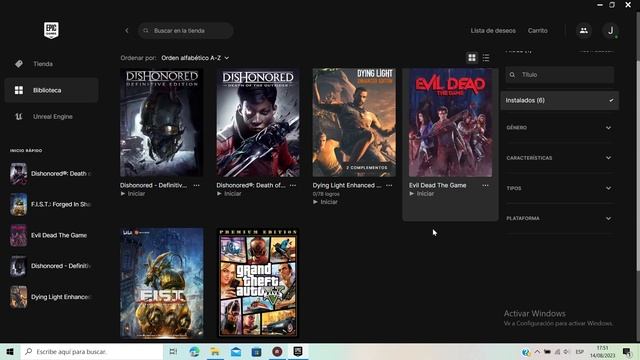The image size is (640, 360).
Task: Open the ESP keyboard language indicator
Action: (580, 351)
